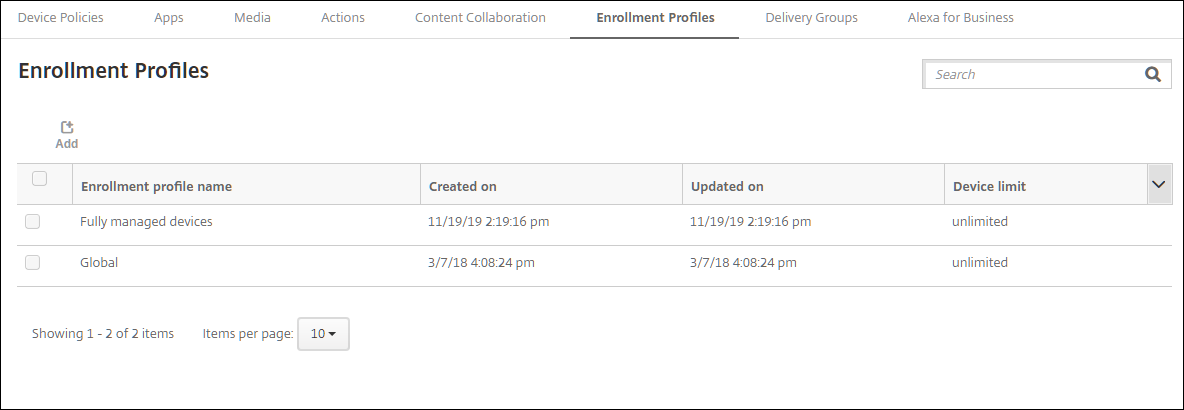
Task: Sort by Updated on column header
Action: click(x=727, y=186)
